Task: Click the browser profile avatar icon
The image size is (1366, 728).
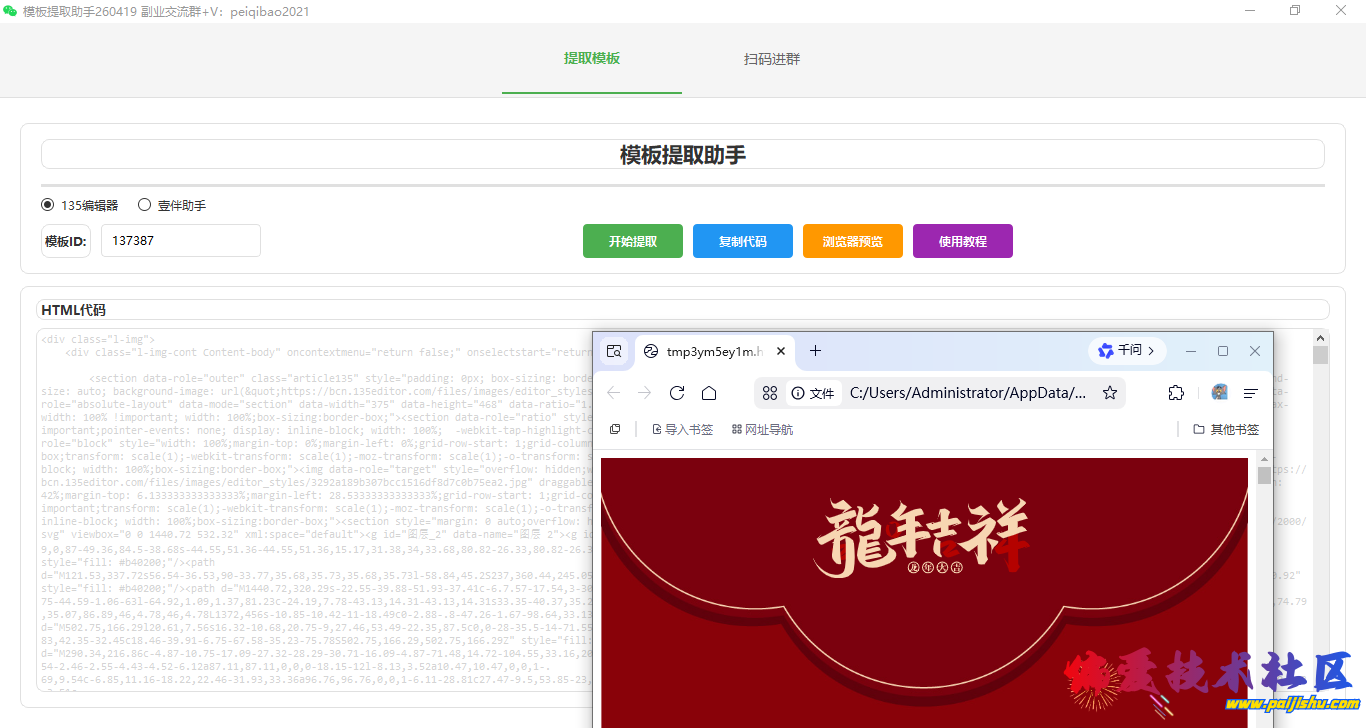Action: pos(1219,393)
